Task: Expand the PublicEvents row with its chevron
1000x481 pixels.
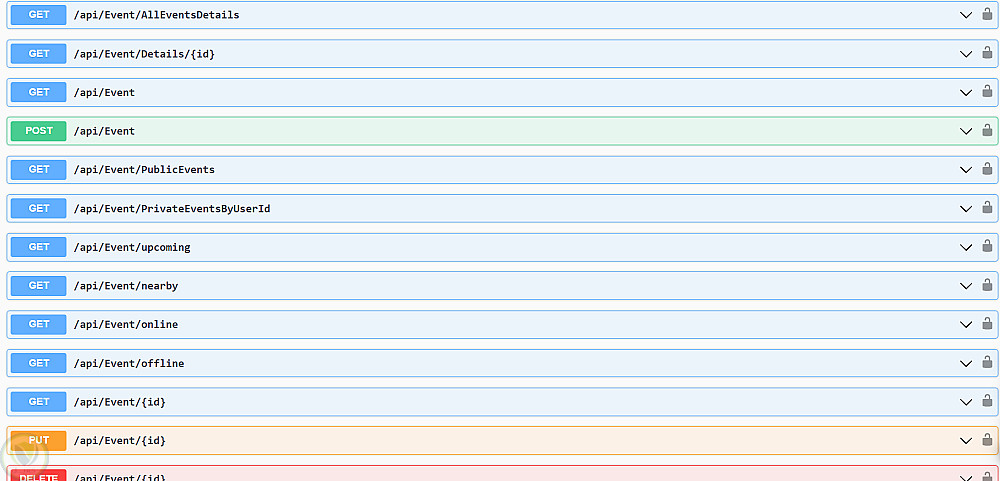Action: tap(966, 170)
